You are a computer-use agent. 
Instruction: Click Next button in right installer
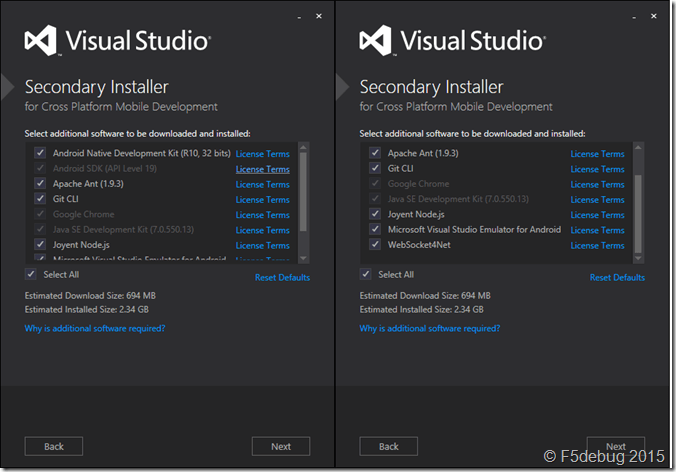click(616, 446)
